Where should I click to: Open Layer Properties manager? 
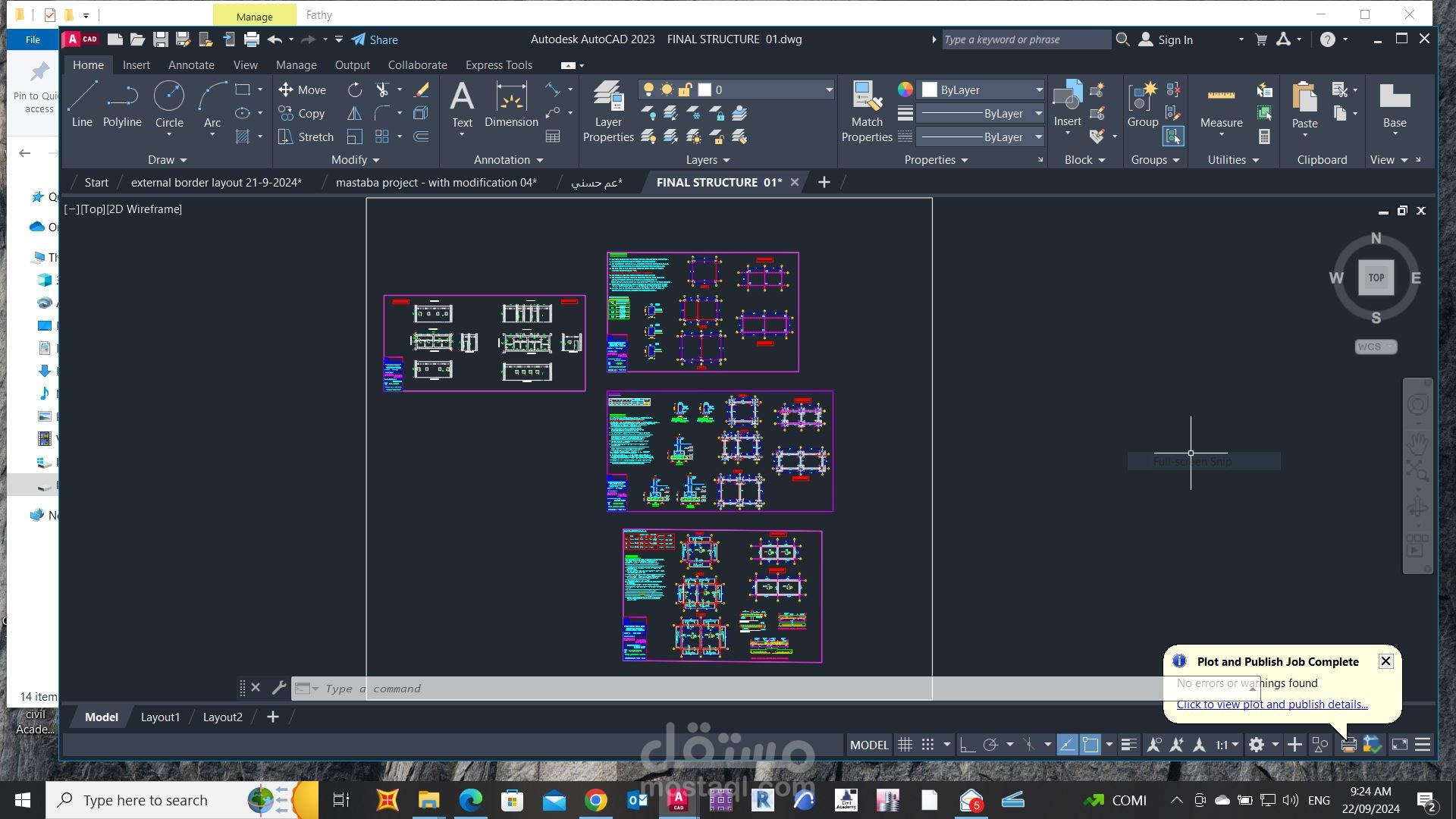tap(608, 111)
